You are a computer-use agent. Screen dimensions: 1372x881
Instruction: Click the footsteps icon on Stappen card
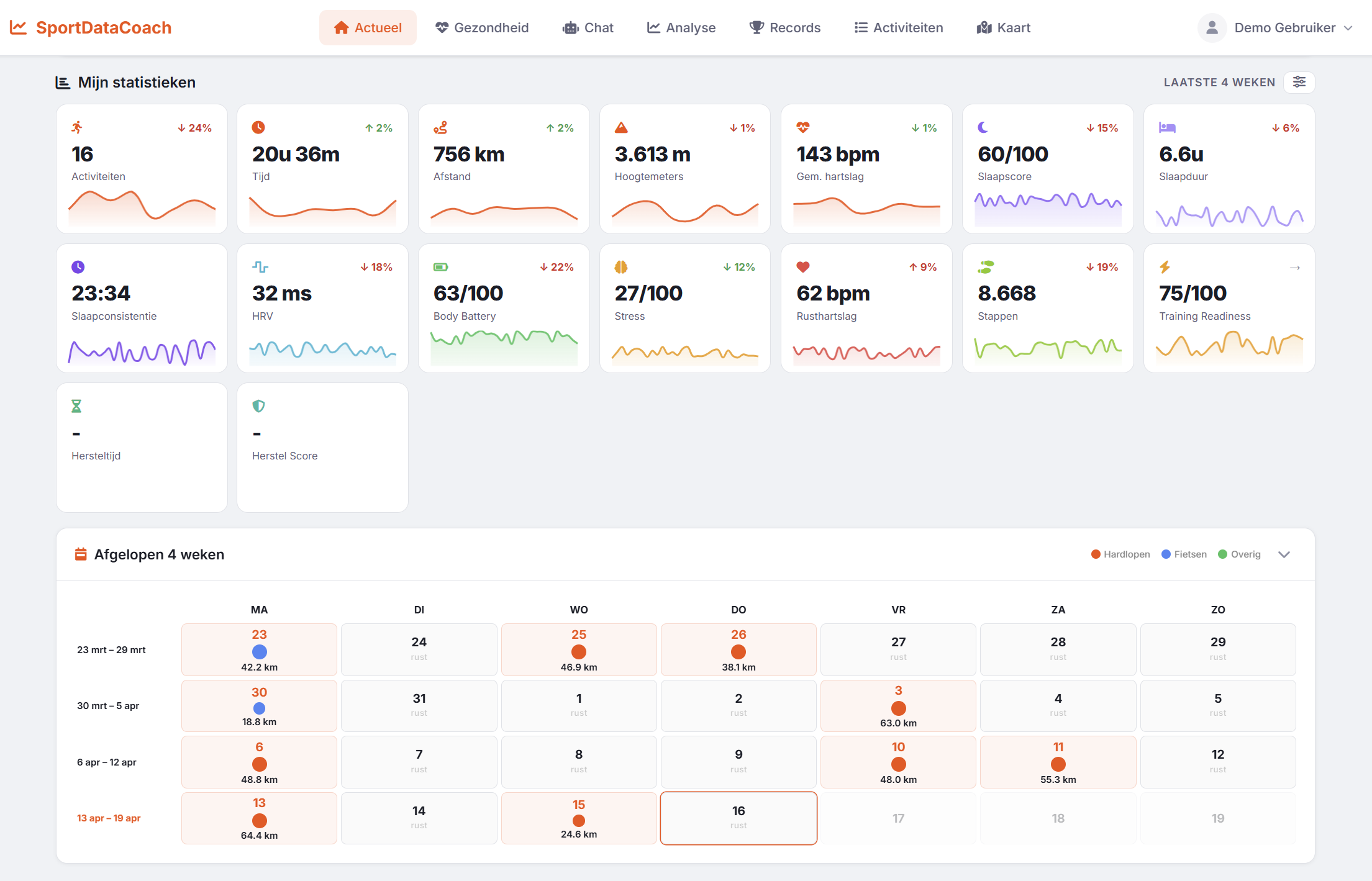pyautogui.click(x=986, y=267)
